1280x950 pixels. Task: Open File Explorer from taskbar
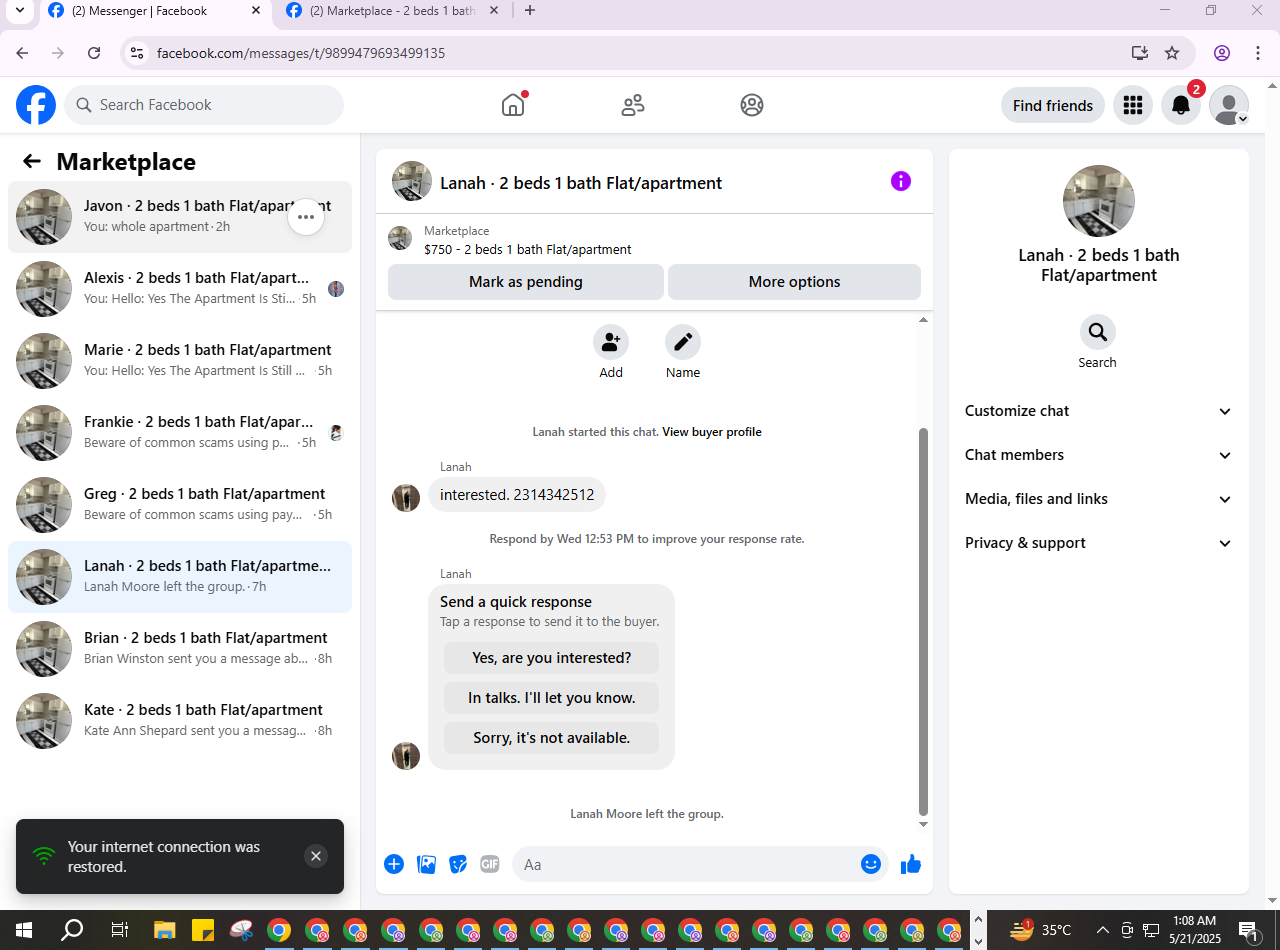click(x=165, y=930)
